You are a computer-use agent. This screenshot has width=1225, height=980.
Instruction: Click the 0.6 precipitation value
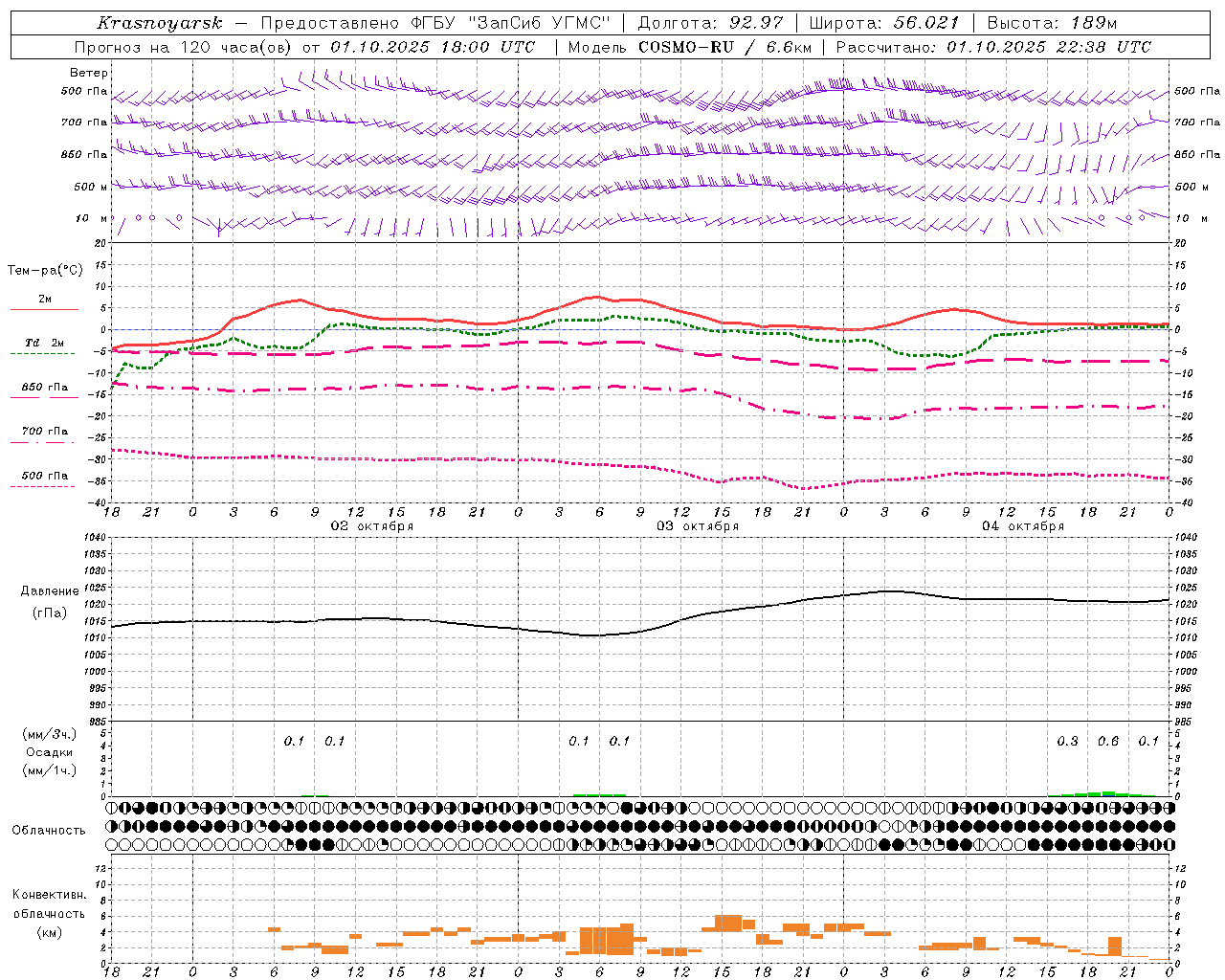pyautogui.click(x=1108, y=741)
